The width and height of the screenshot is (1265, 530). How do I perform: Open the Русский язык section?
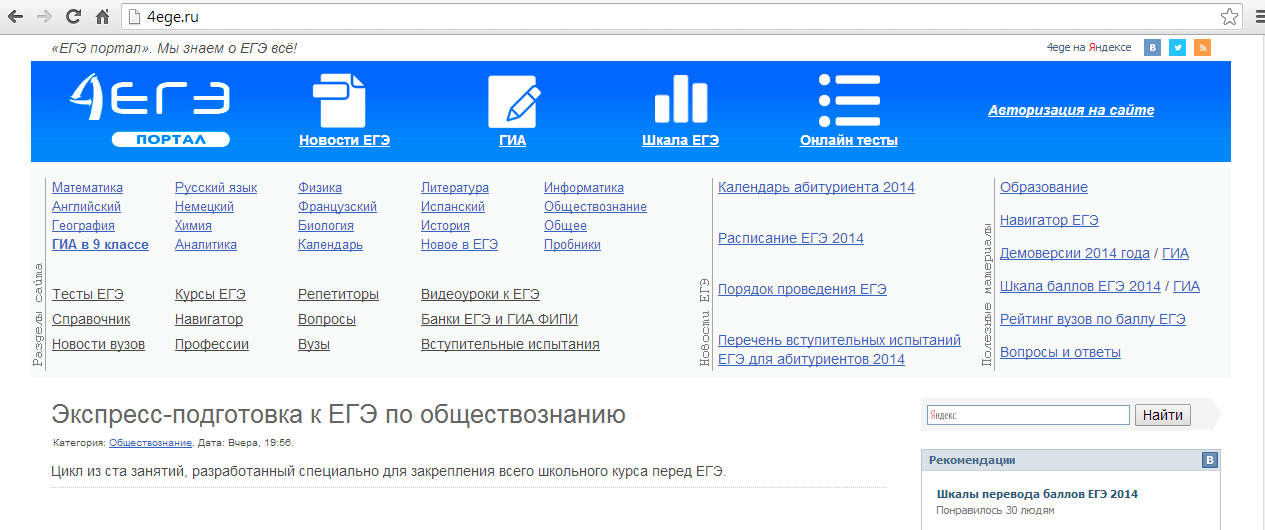point(216,187)
